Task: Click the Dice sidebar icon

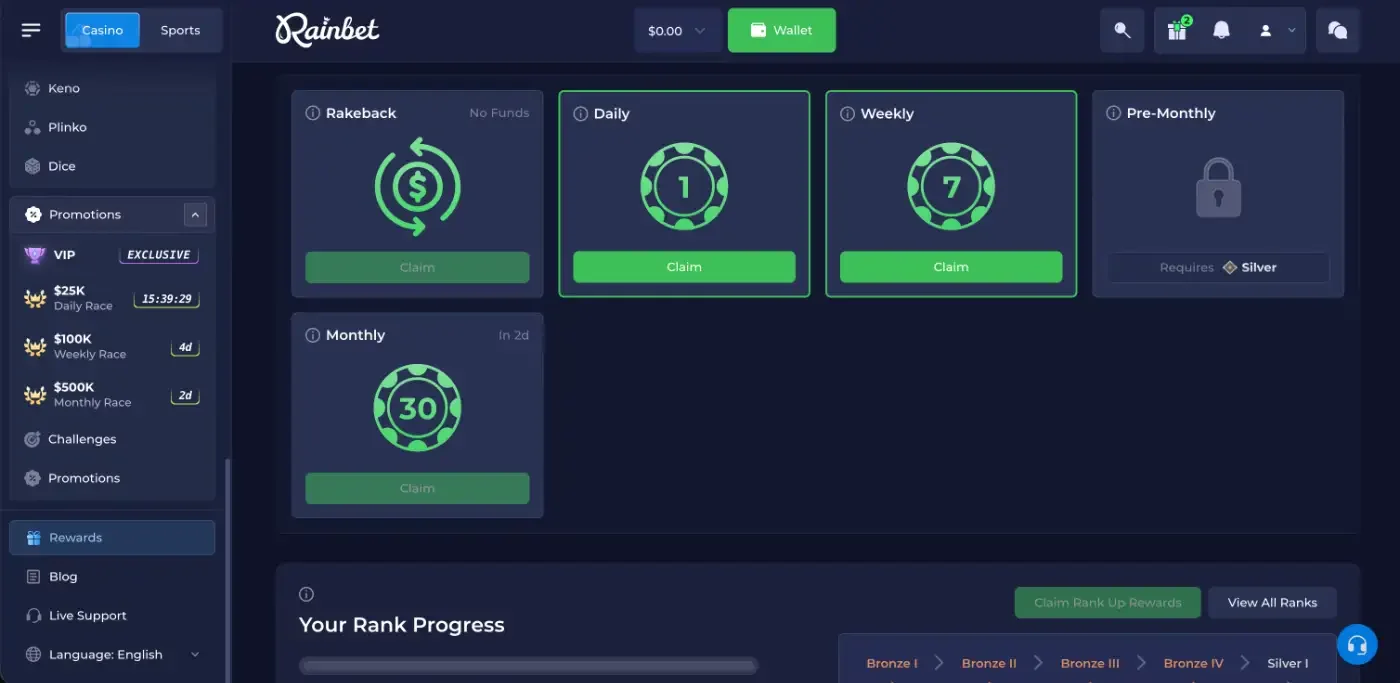Action: point(32,166)
